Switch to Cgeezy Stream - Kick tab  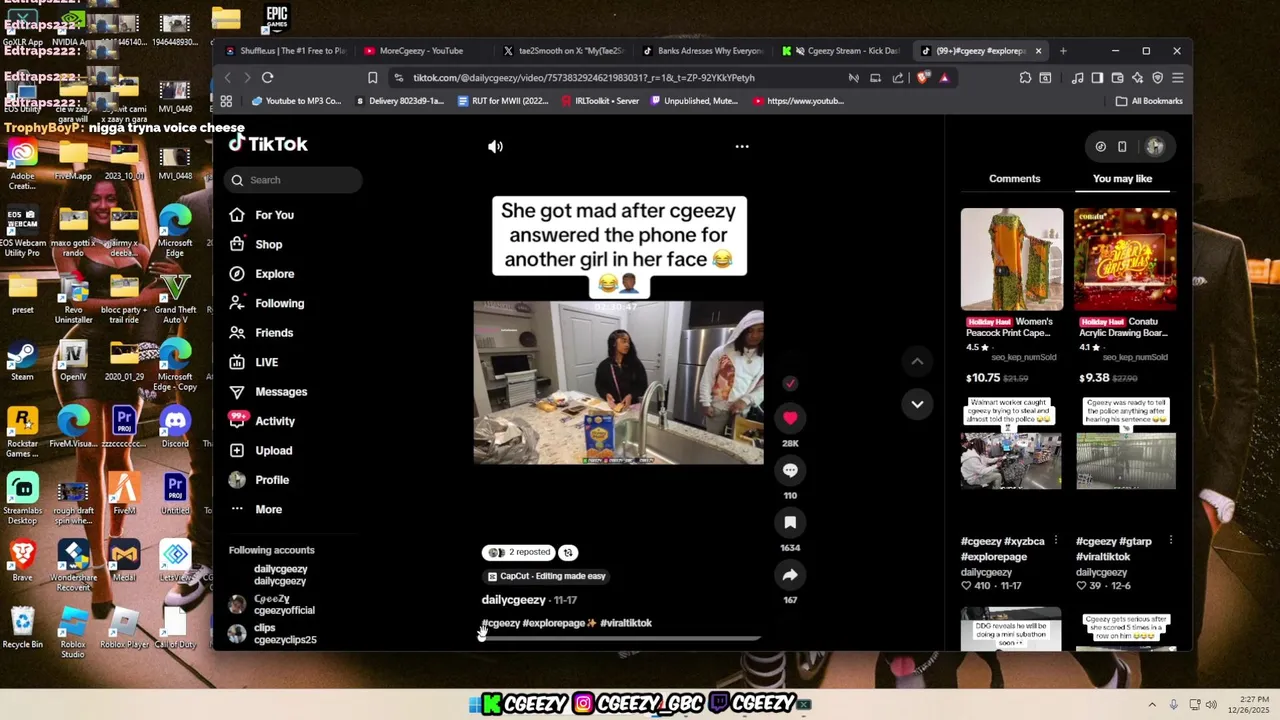[842, 51]
